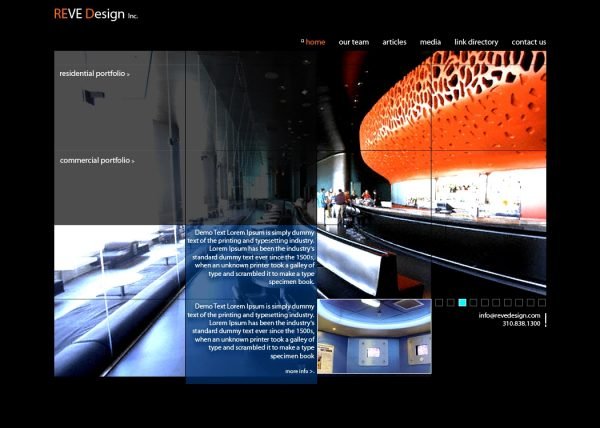
Task: Click the info@revedesign.com email address
Action: pos(509,316)
